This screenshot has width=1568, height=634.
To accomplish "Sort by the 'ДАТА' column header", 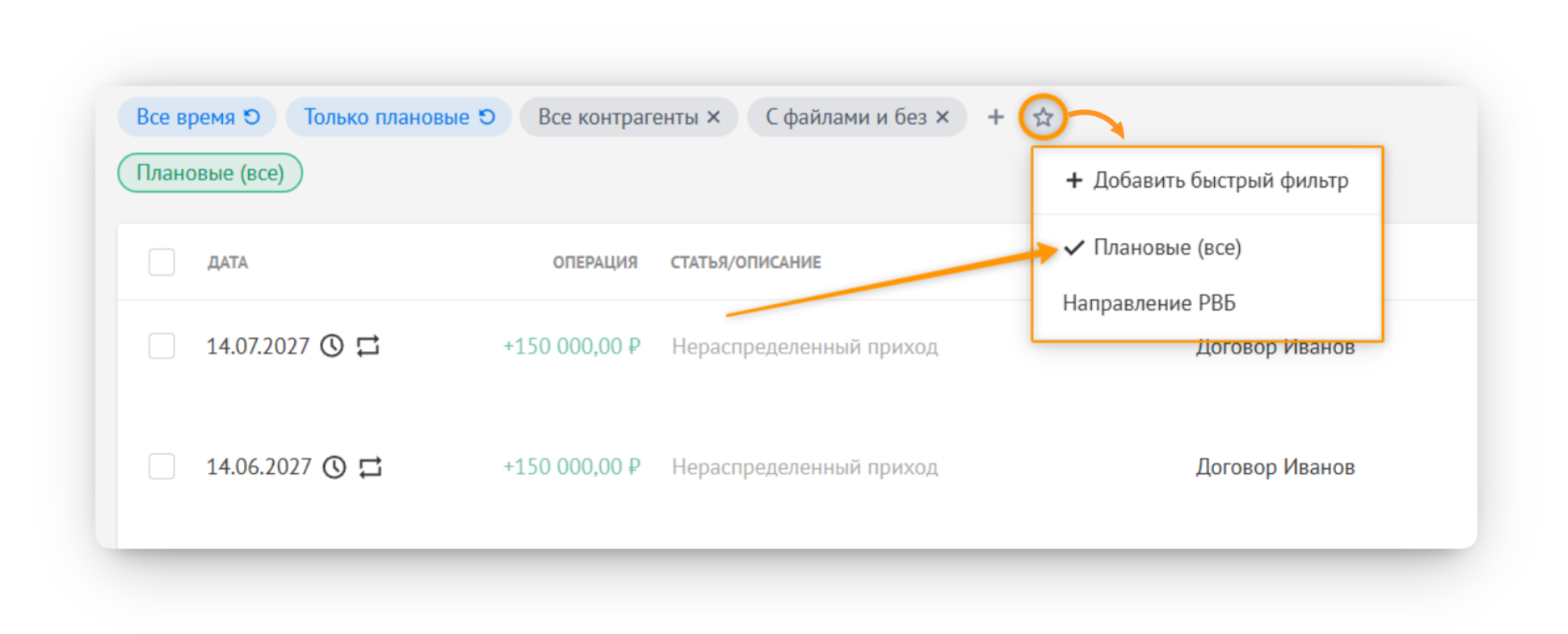I will 228,262.
